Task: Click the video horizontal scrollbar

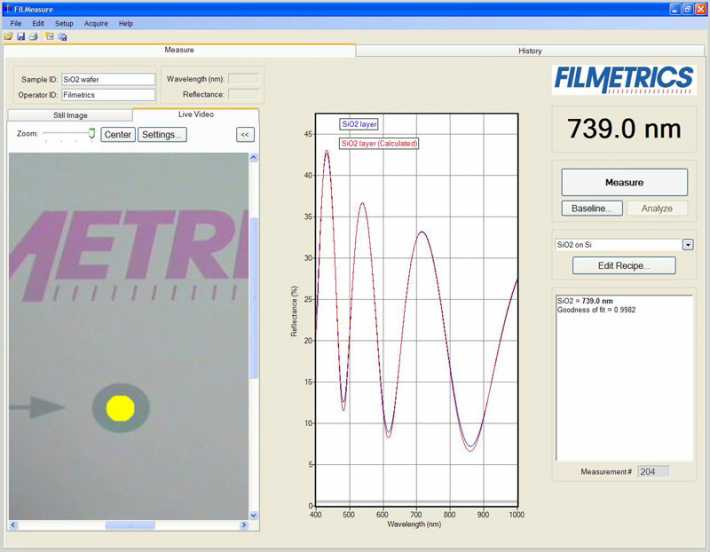Action: click(x=130, y=525)
